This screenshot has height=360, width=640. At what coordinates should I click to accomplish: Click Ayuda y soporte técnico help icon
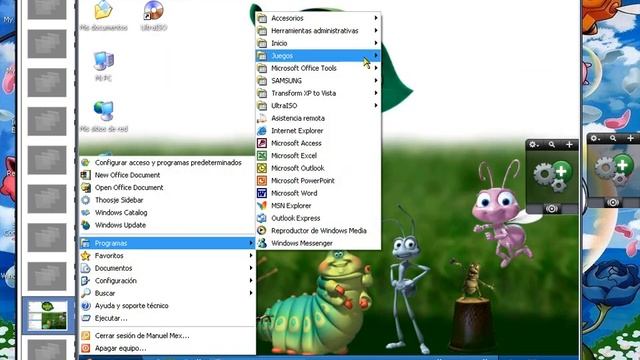[x=86, y=306]
